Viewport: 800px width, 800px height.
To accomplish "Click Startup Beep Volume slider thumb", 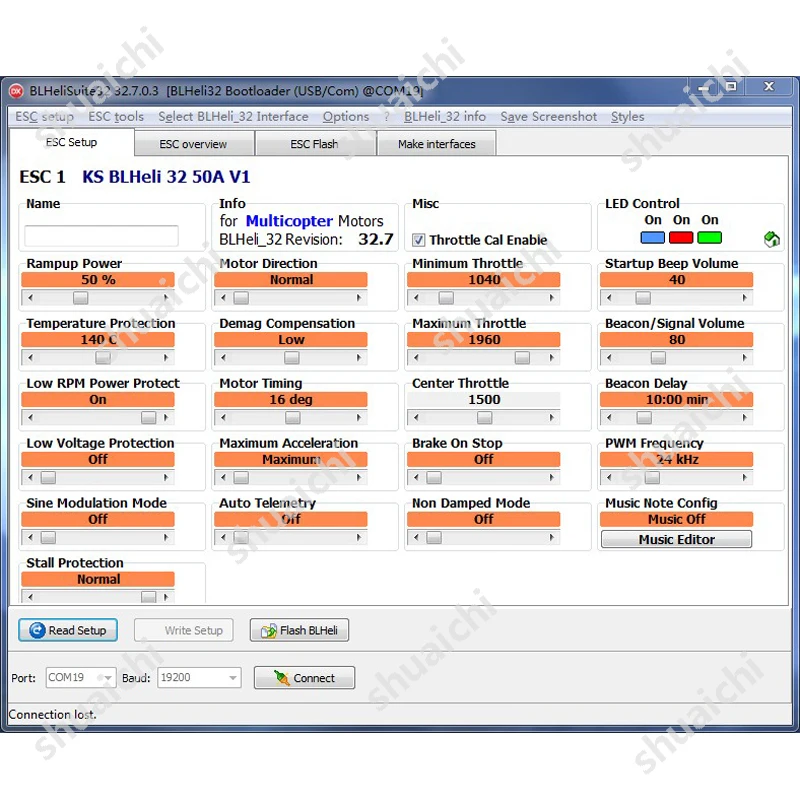I will click(x=643, y=297).
